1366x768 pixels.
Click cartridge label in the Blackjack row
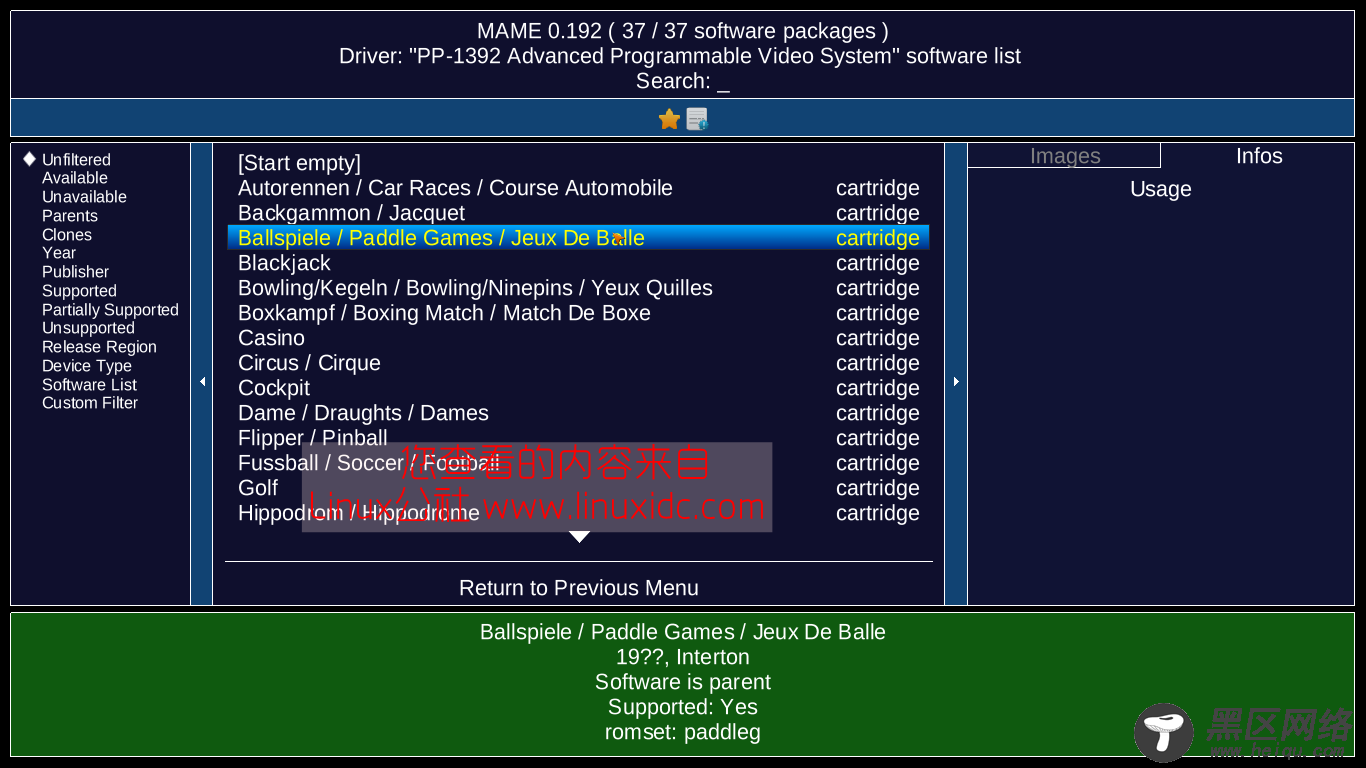878,263
